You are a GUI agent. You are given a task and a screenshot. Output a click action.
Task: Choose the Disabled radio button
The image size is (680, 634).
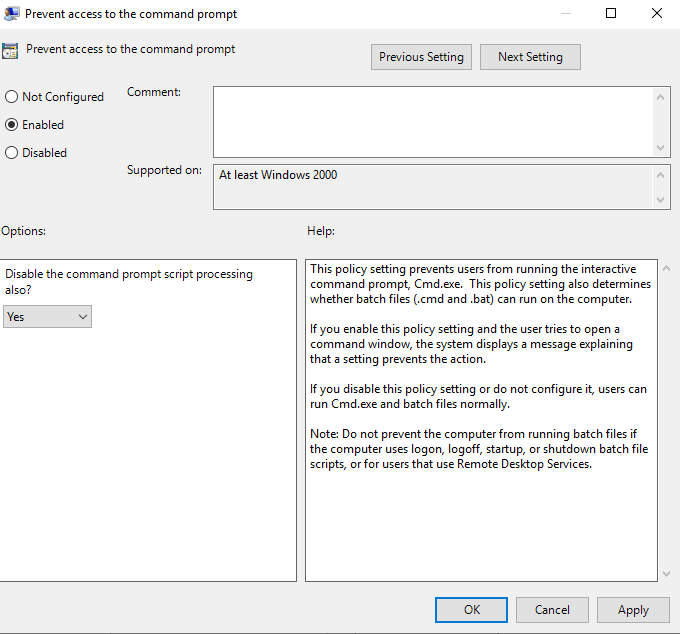12,153
